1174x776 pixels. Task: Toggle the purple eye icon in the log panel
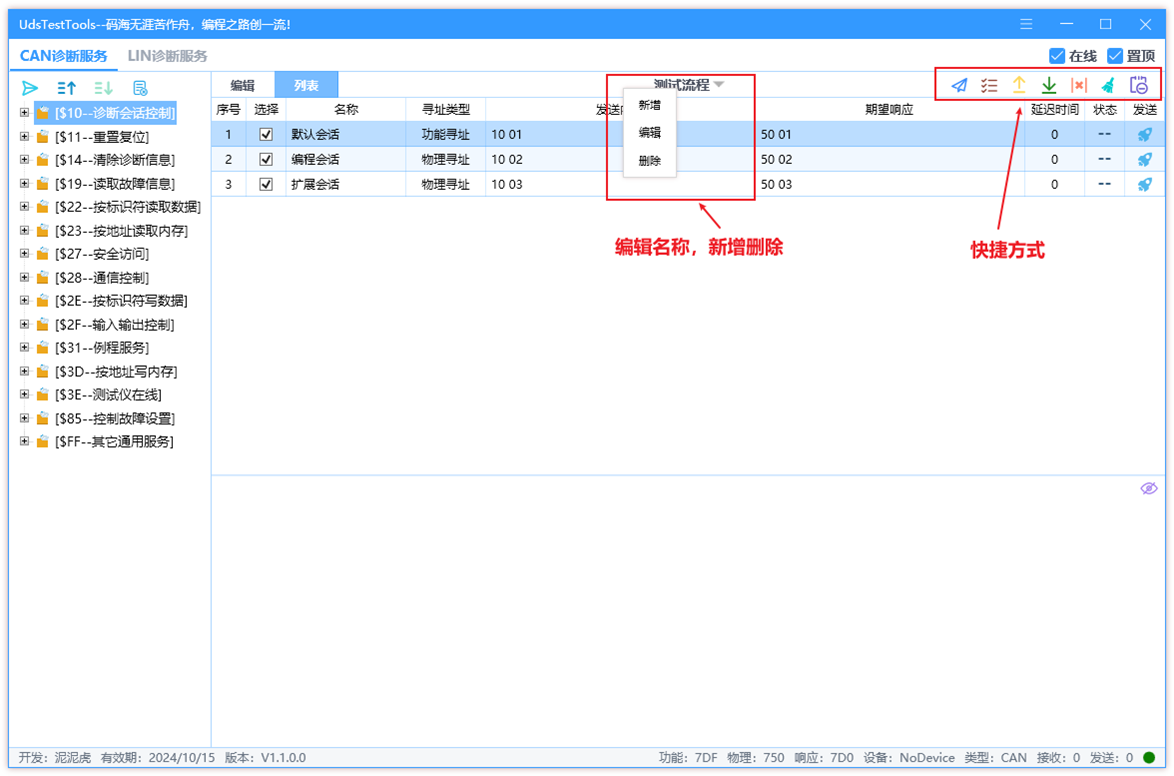point(1149,489)
